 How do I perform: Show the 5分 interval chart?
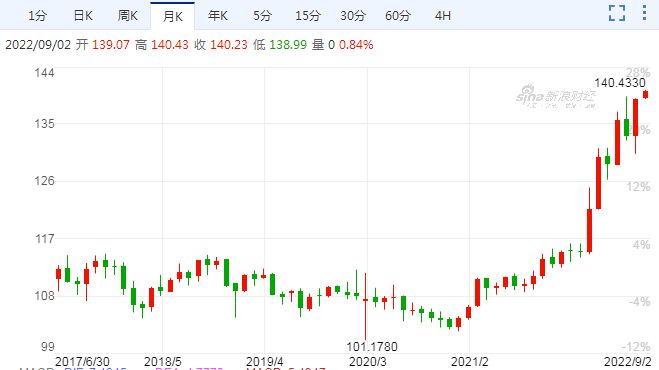click(262, 16)
